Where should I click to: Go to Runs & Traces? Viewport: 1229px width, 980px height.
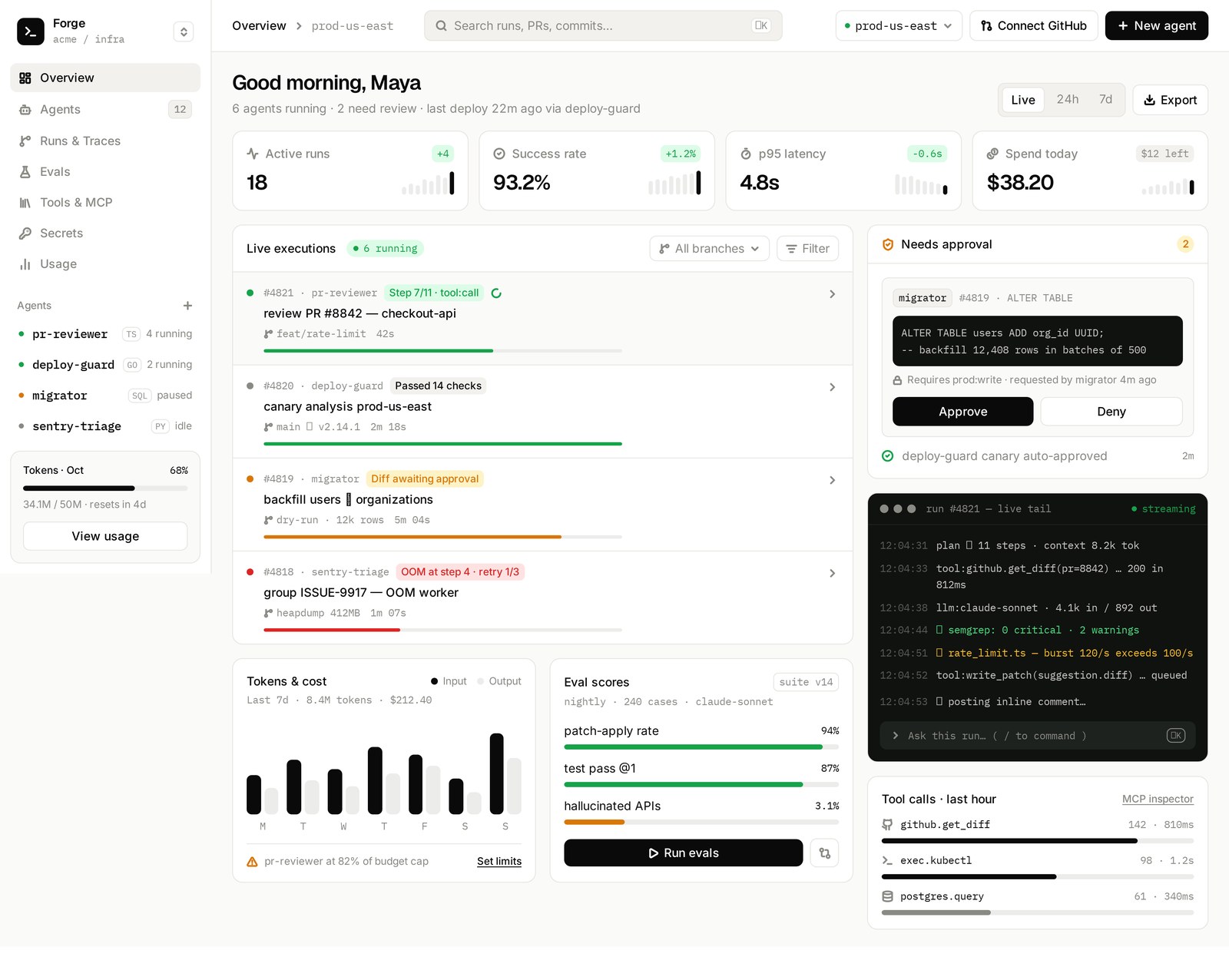click(105, 141)
